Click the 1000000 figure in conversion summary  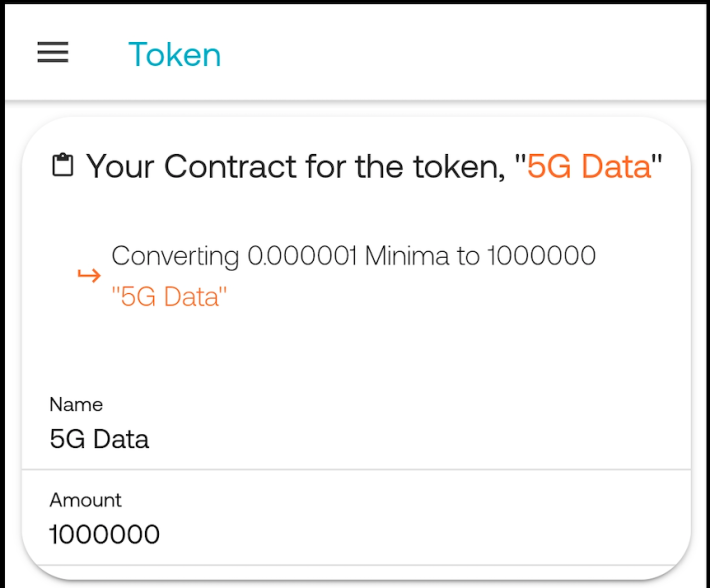coord(542,255)
